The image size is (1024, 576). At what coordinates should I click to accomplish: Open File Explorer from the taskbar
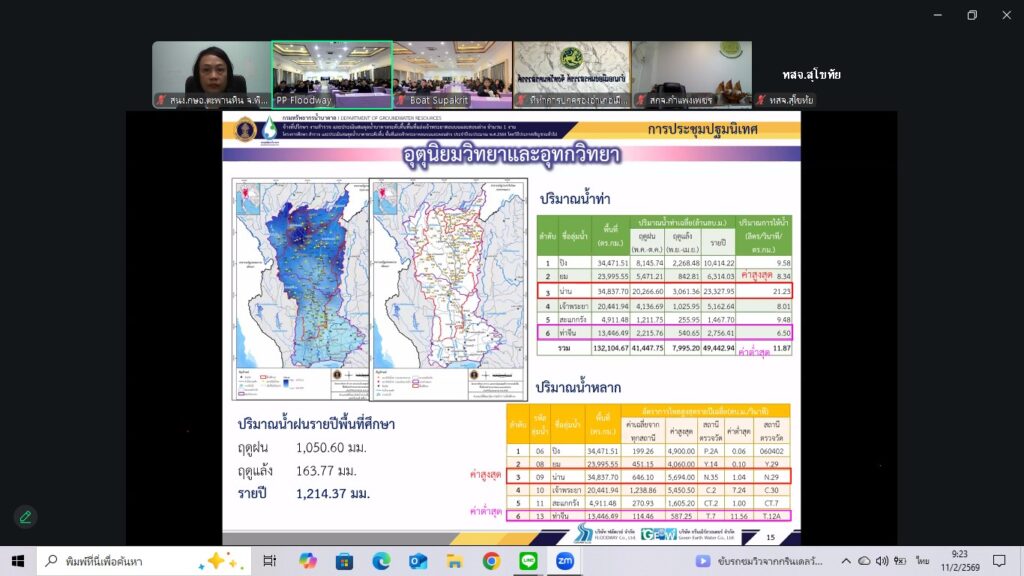click(454, 561)
